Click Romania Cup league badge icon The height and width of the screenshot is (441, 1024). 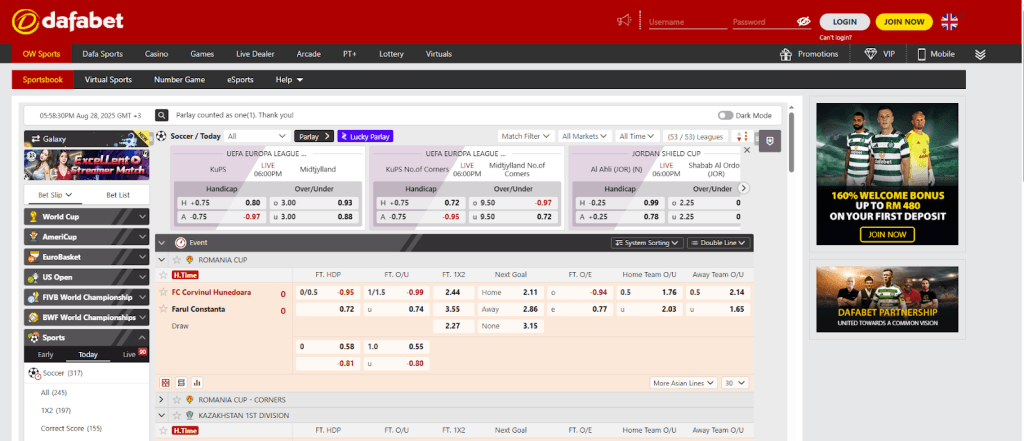[190, 259]
